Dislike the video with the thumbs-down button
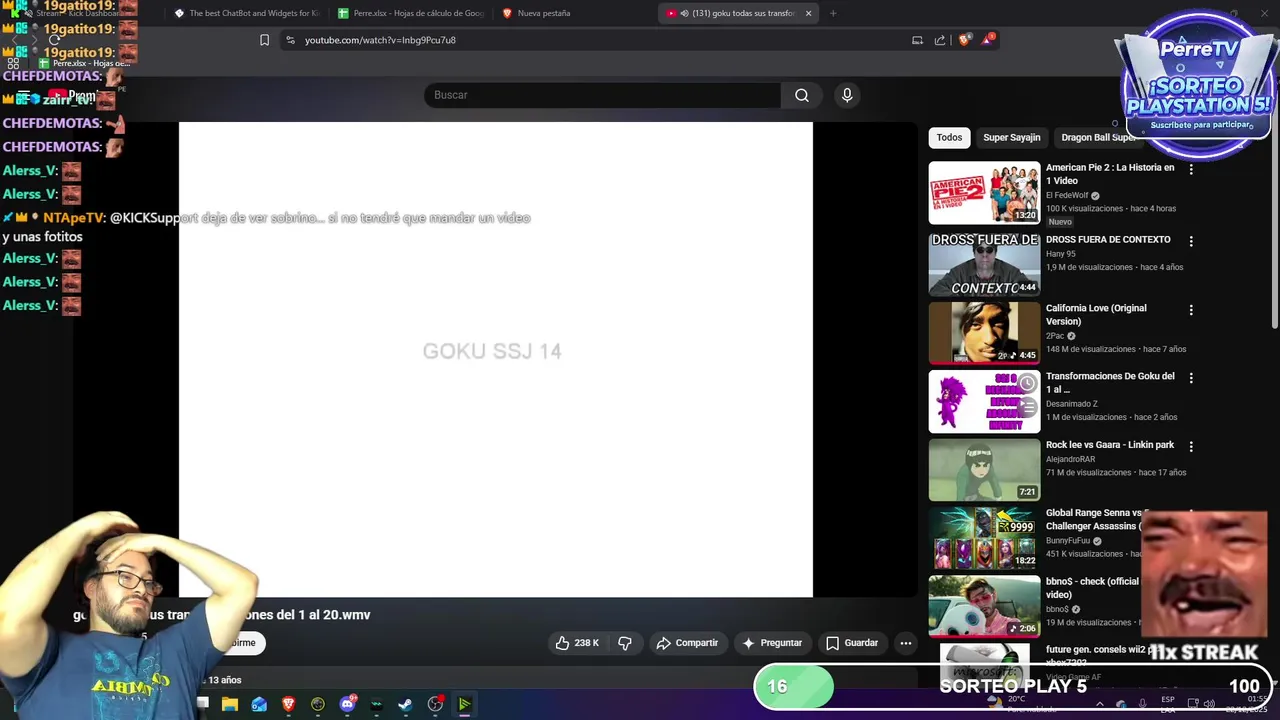 pyautogui.click(x=625, y=643)
